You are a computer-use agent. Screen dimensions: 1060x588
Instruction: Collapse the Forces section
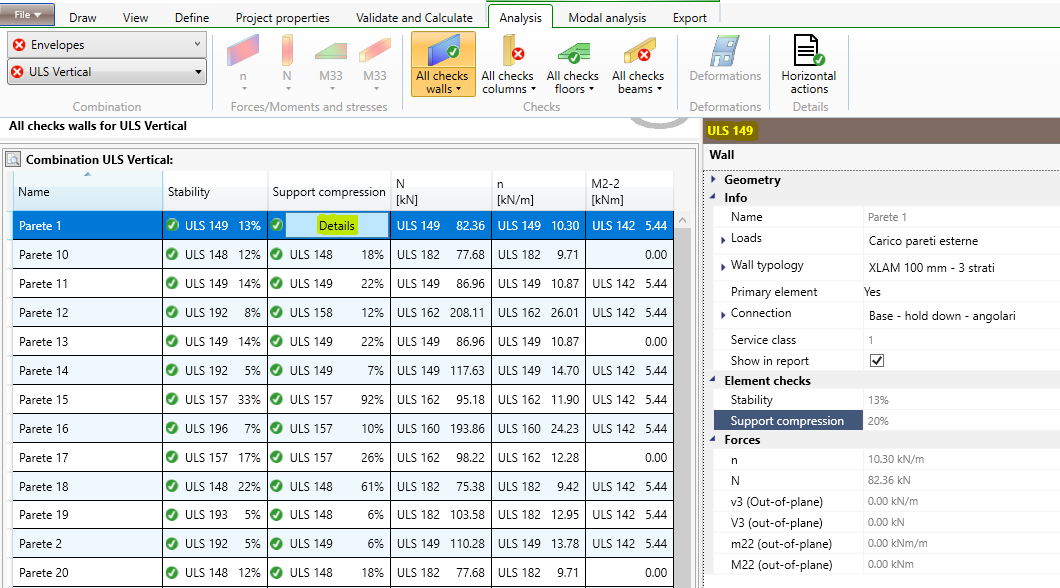click(713, 439)
